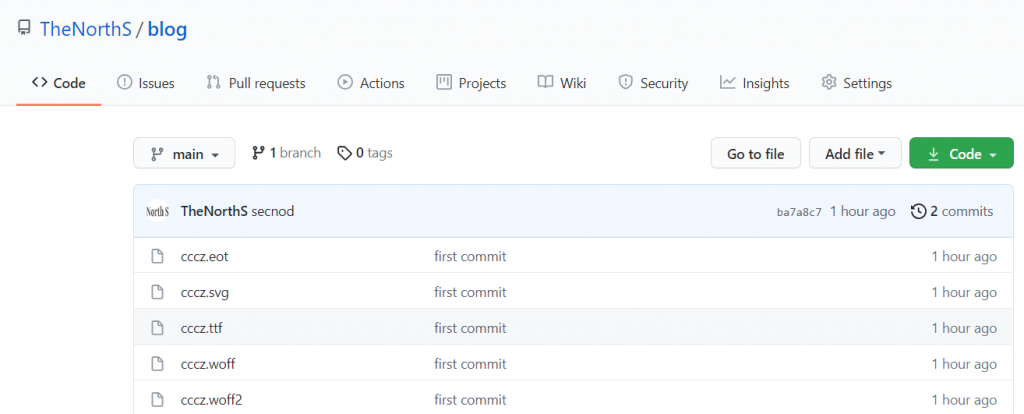Click the tag icon beside 0 tags

click(344, 153)
